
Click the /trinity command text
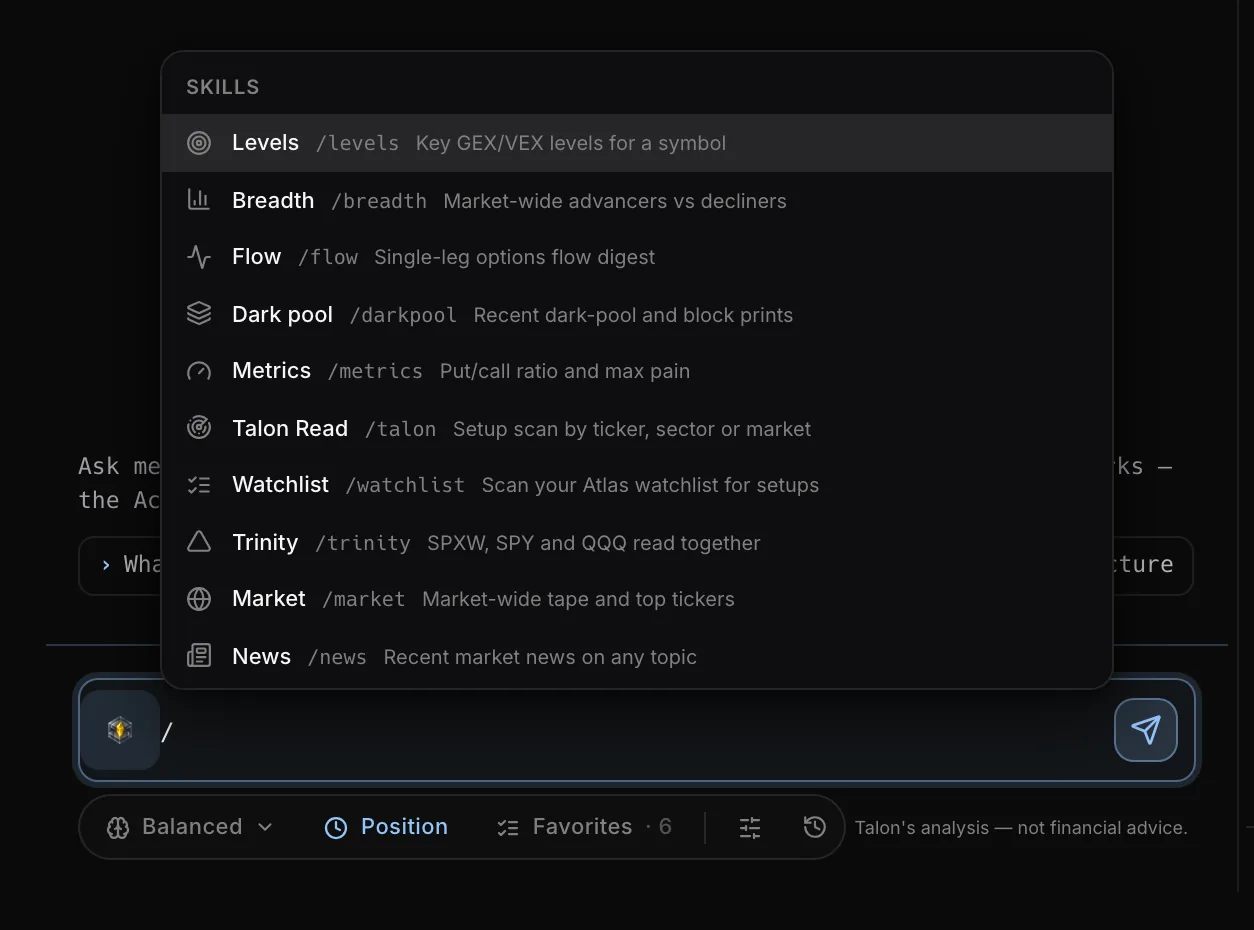pos(363,543)
